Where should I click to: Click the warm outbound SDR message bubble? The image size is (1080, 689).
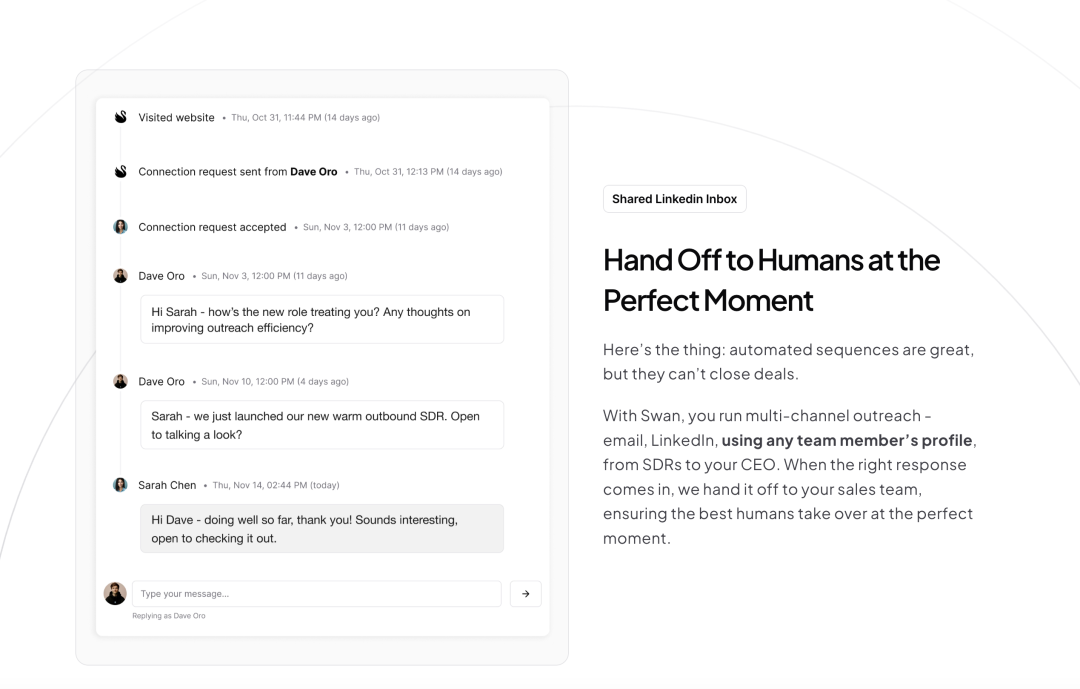(322, 425)
